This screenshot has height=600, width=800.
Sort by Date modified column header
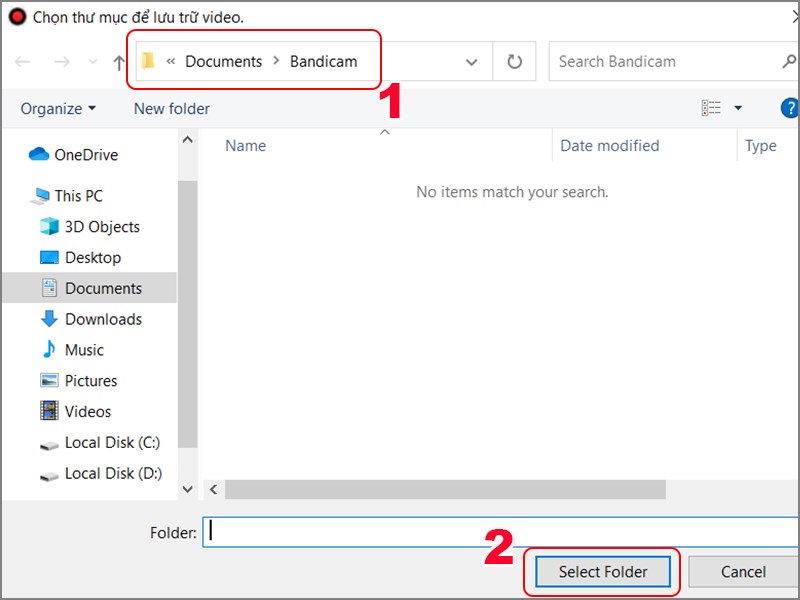pos(609,146)
